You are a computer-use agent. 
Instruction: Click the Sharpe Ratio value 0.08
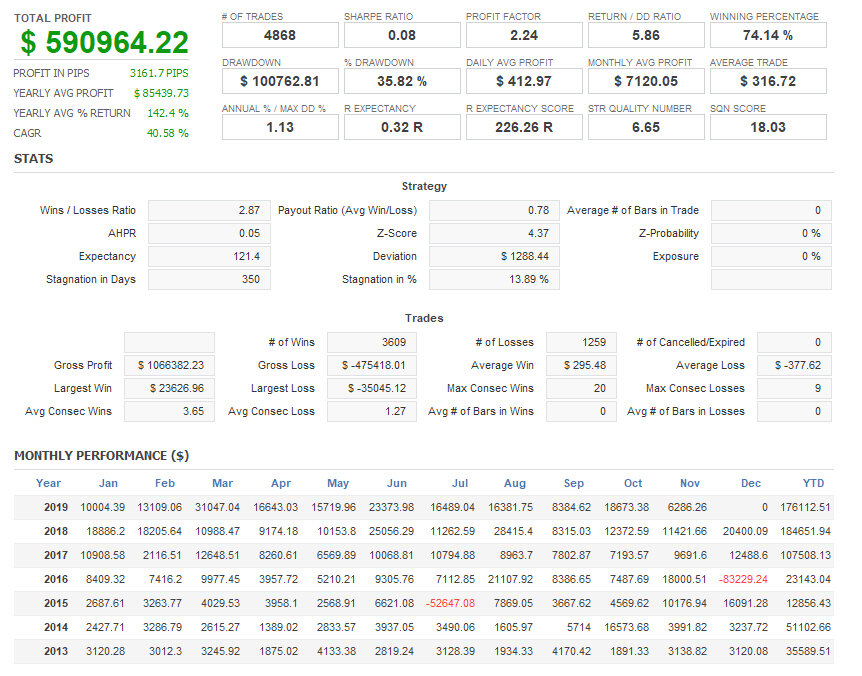[x=402, y=35]
